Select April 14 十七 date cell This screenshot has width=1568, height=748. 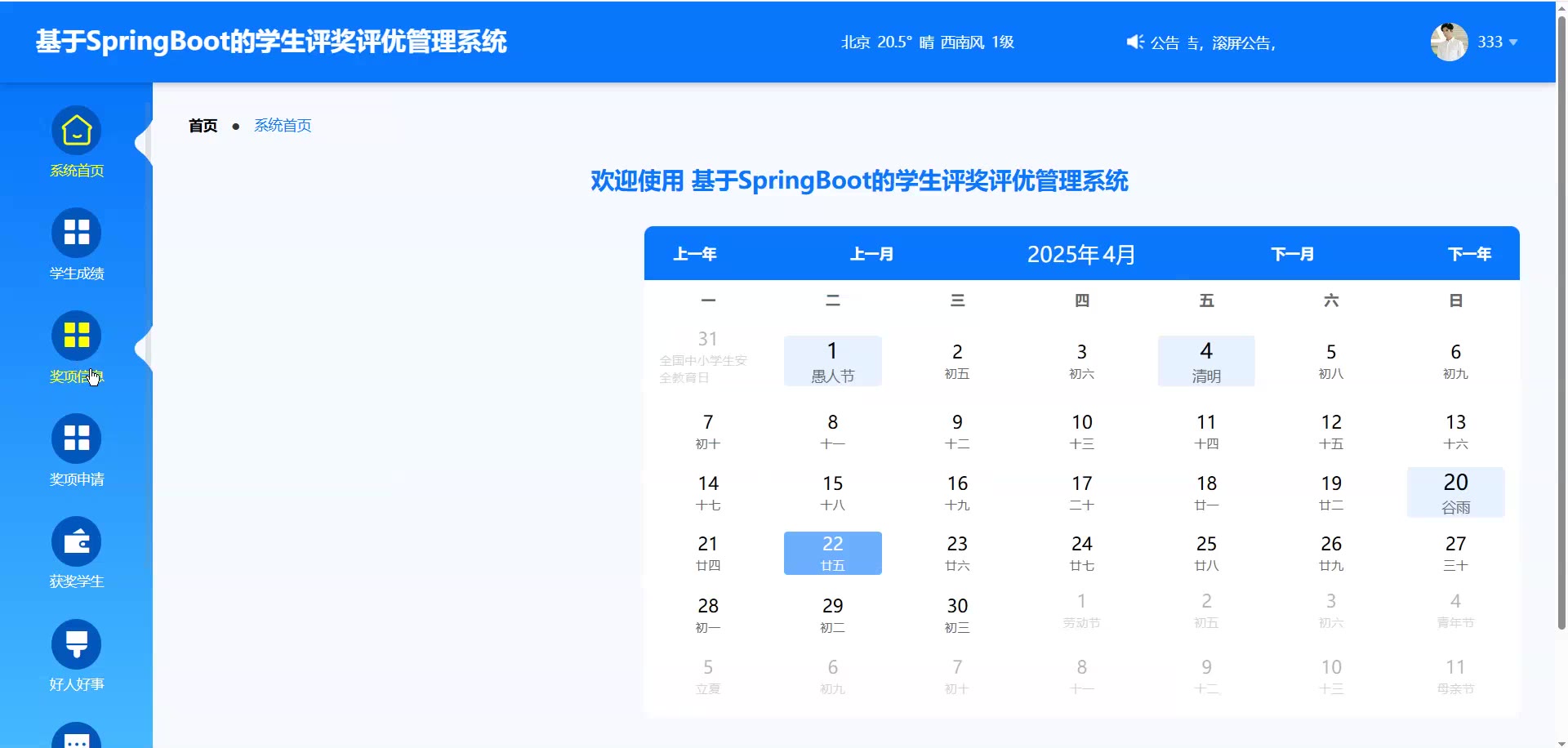pyautogui.click(x=708, y=492)
